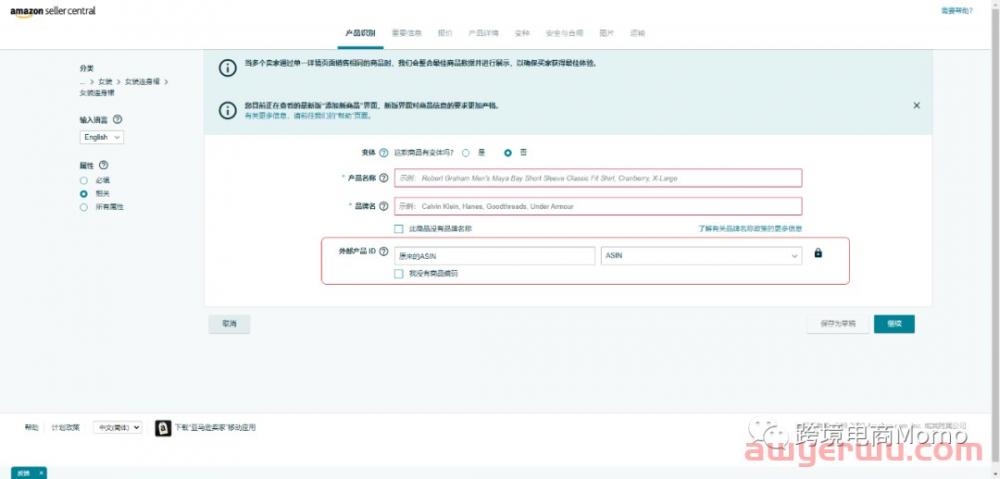1000x479 pixels.
Task: Focus the 产品名称 product name field
Action: [598, 178]
